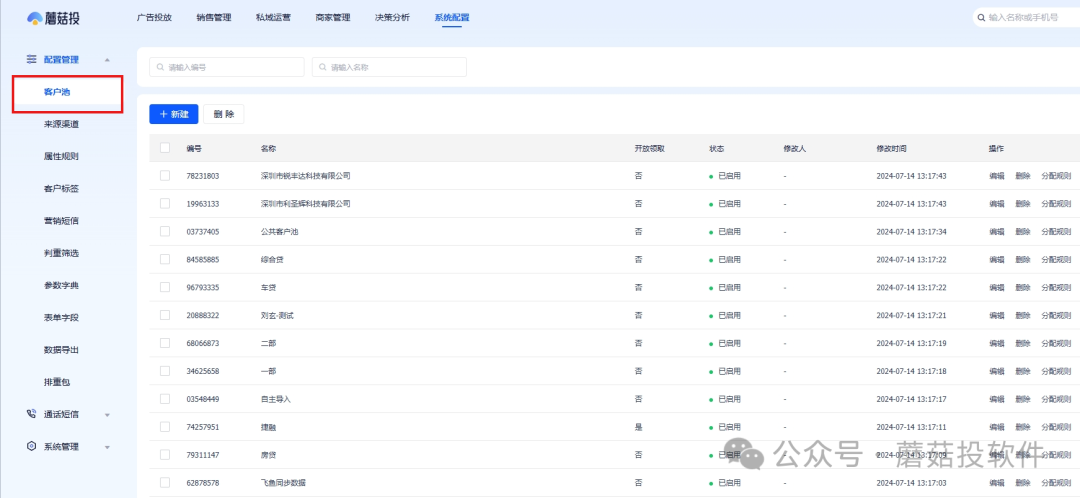Click the 通话短信 phone icon
This screenshot has height=498, width=1080.
32,414
